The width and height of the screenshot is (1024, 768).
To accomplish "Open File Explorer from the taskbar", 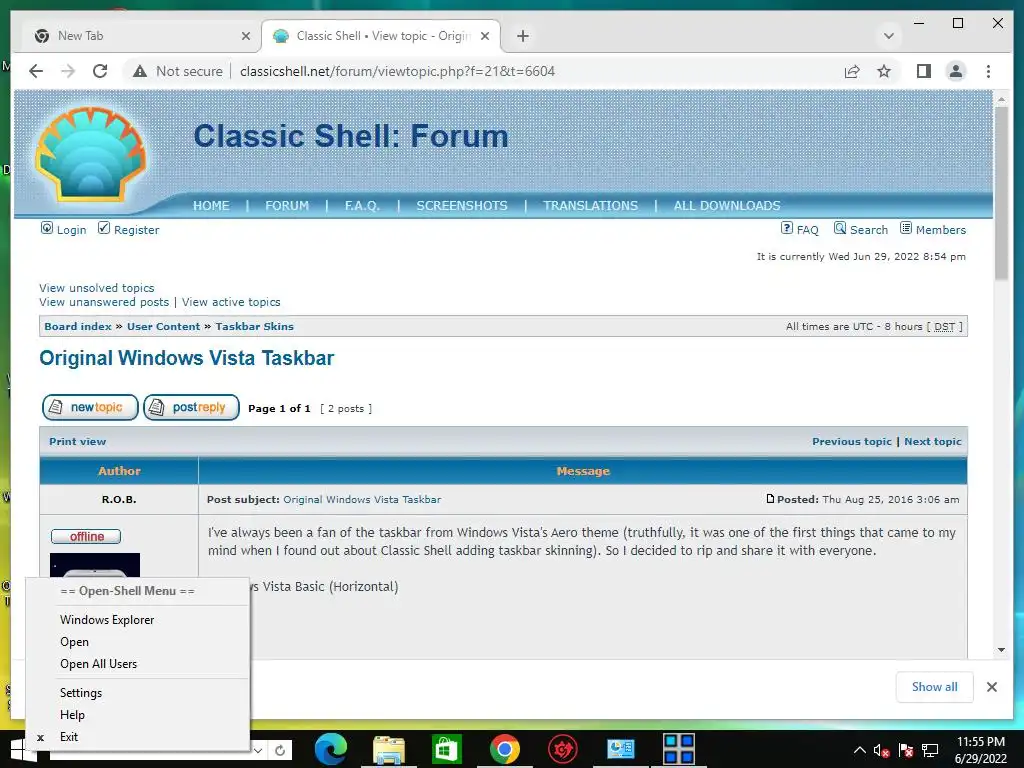I will click(389, 749).
